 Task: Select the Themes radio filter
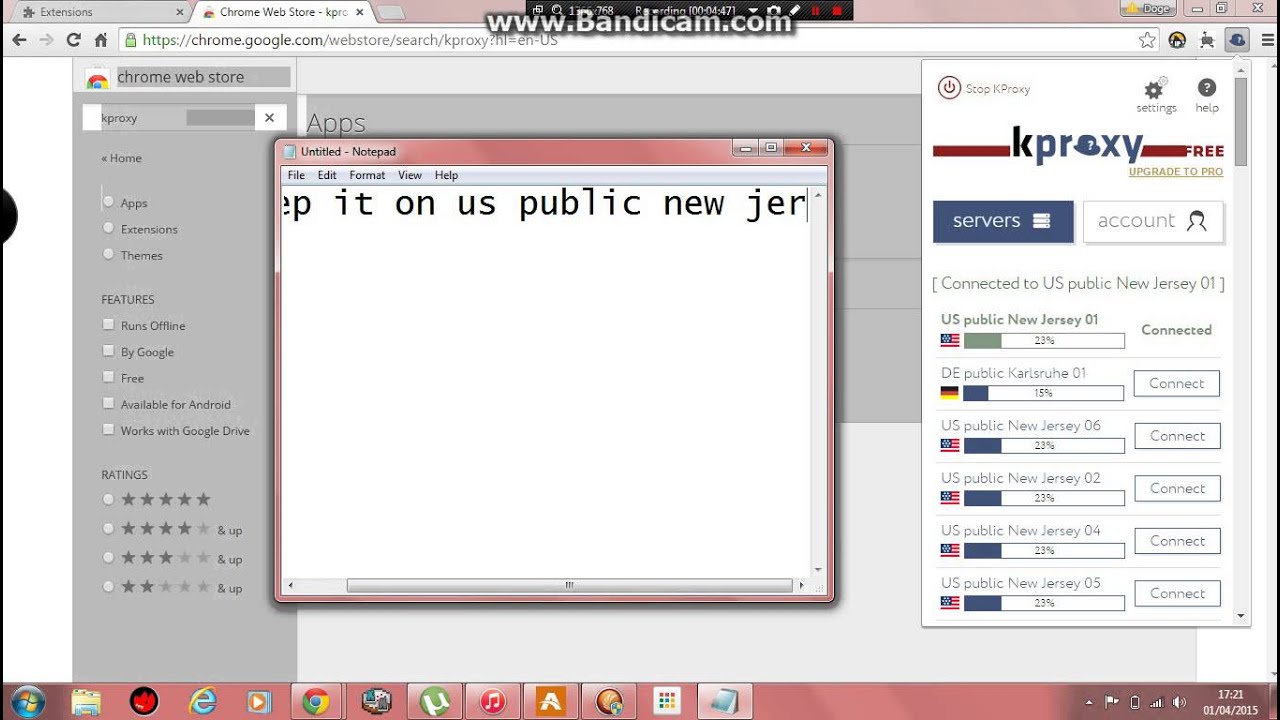click(x=108, y=254)
